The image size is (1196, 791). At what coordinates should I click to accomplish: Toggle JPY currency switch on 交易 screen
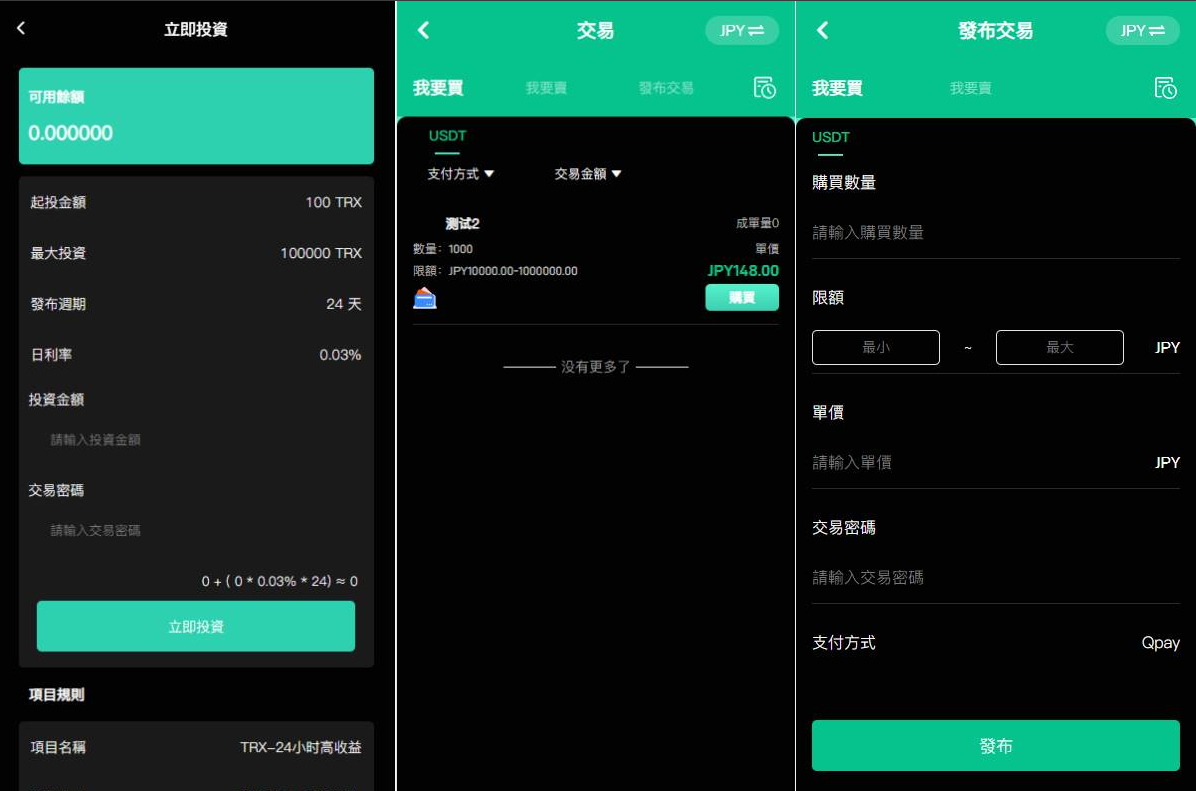click(x=742, y=31)
